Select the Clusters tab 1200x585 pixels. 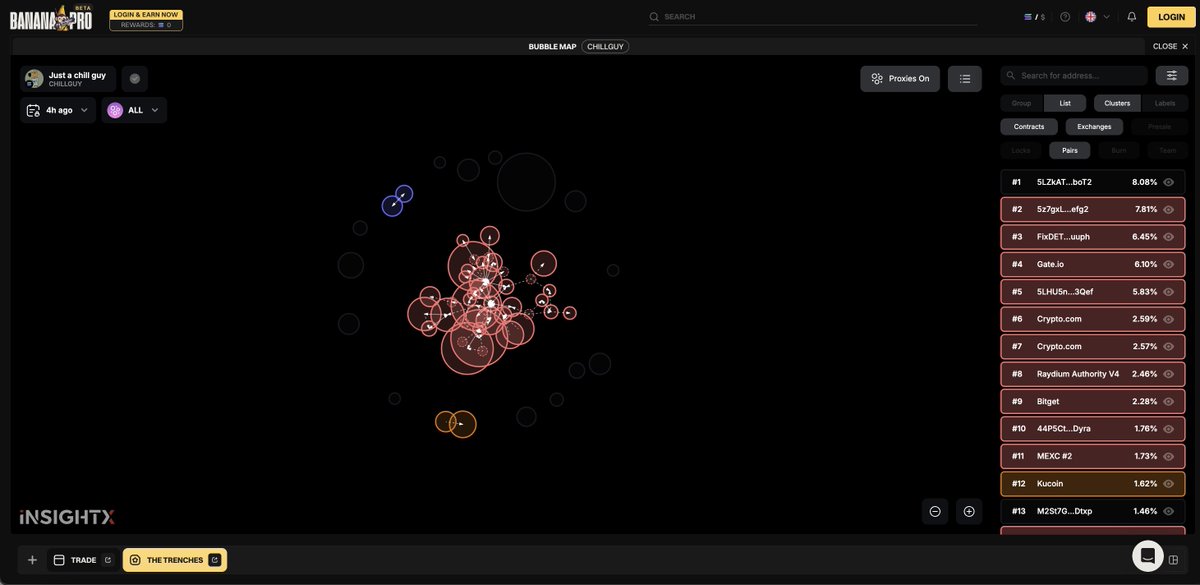(x=1117, y=103)
